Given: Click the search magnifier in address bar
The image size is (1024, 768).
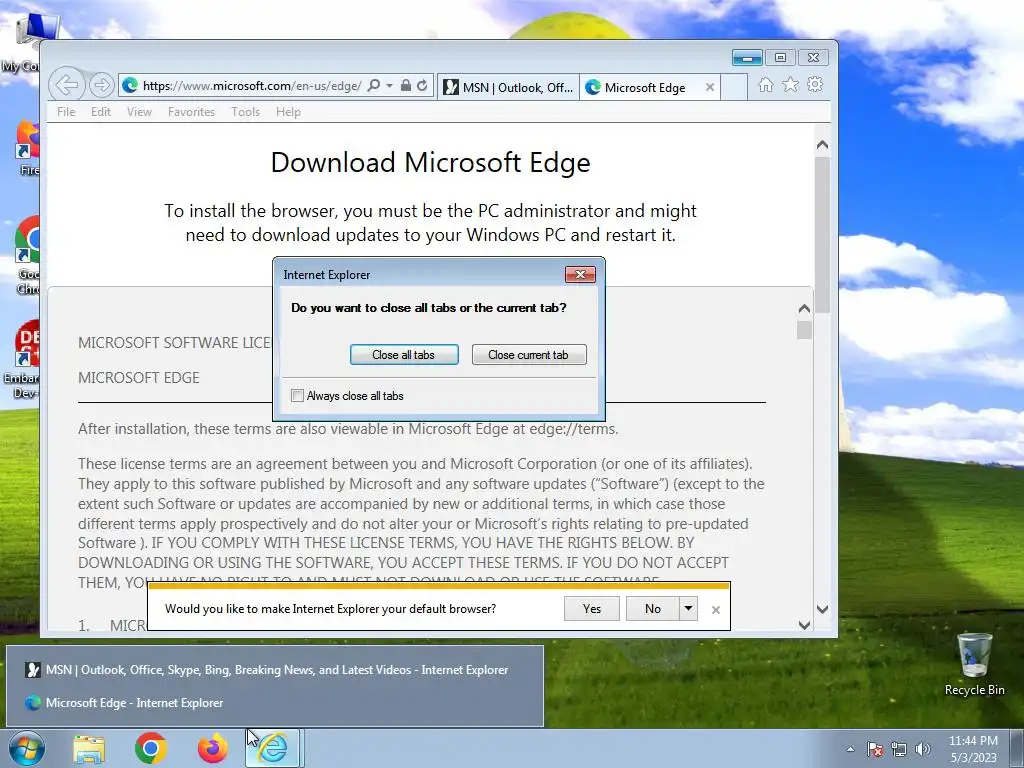Looking at the screenshot, I should [374, 86].
